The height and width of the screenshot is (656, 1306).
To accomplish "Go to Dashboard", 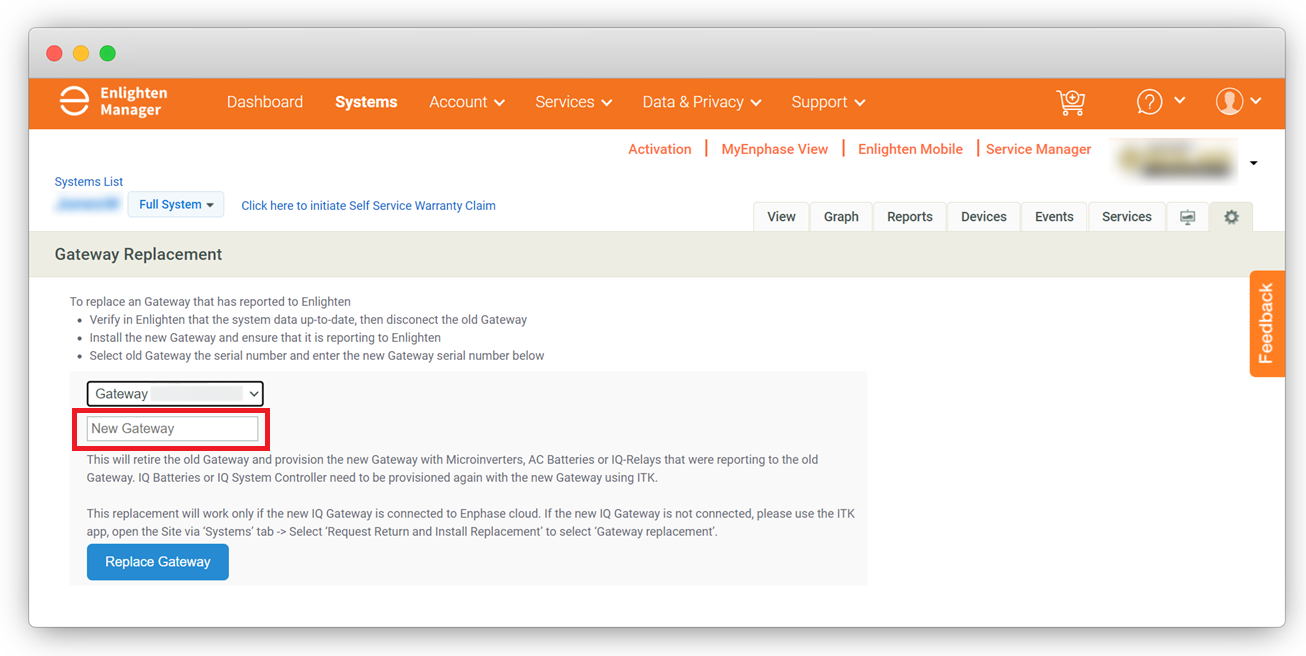I will click(x=265, y=102).
